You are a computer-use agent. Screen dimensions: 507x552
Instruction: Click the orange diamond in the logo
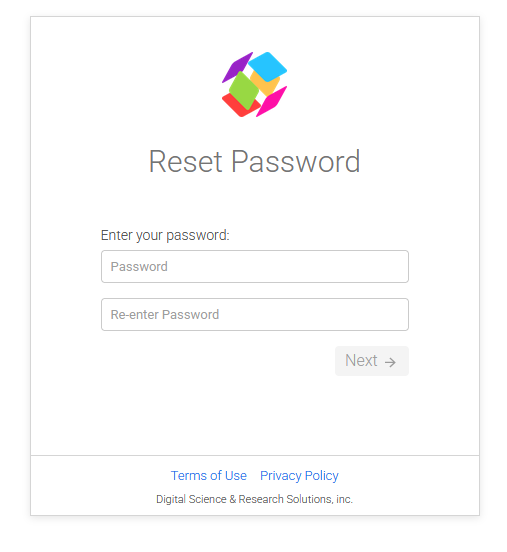pos(267,84)
